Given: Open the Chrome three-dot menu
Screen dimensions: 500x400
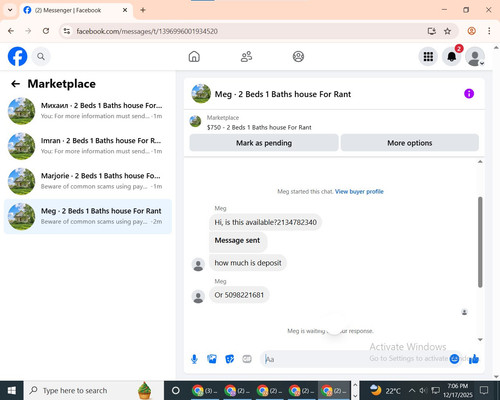Looking at the screenshot, I should point(489,31).
